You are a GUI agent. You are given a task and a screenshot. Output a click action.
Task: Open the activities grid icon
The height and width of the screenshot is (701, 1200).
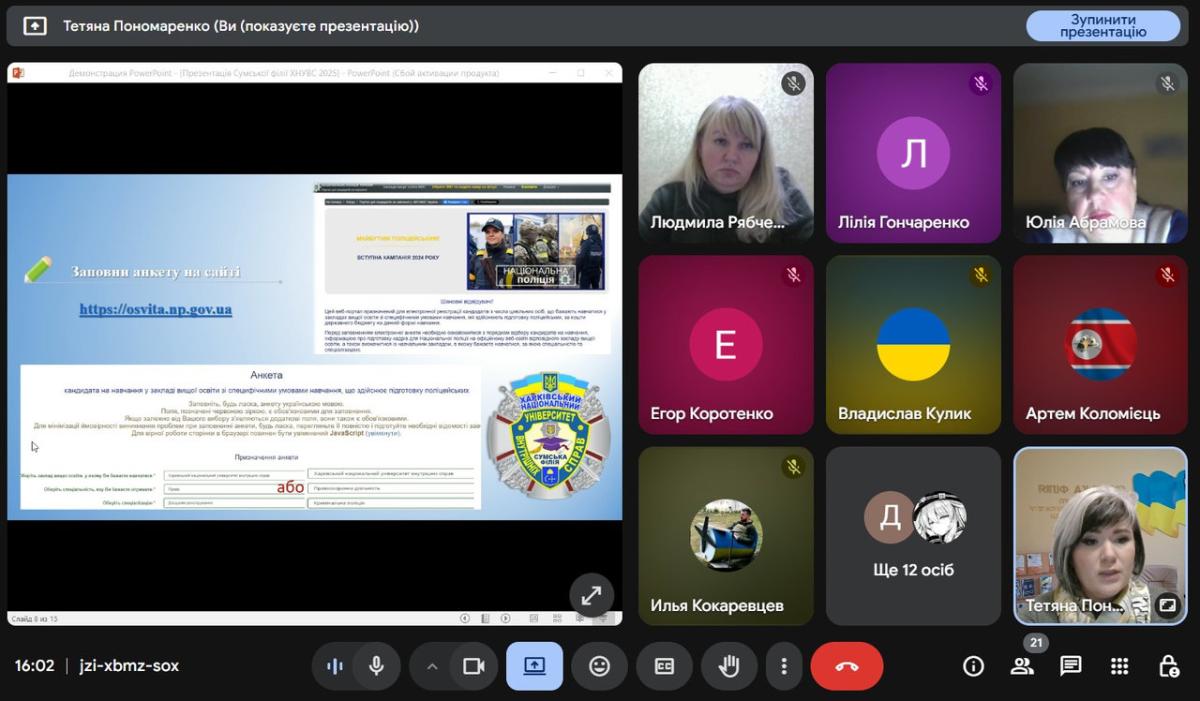tap(1120, 666)
